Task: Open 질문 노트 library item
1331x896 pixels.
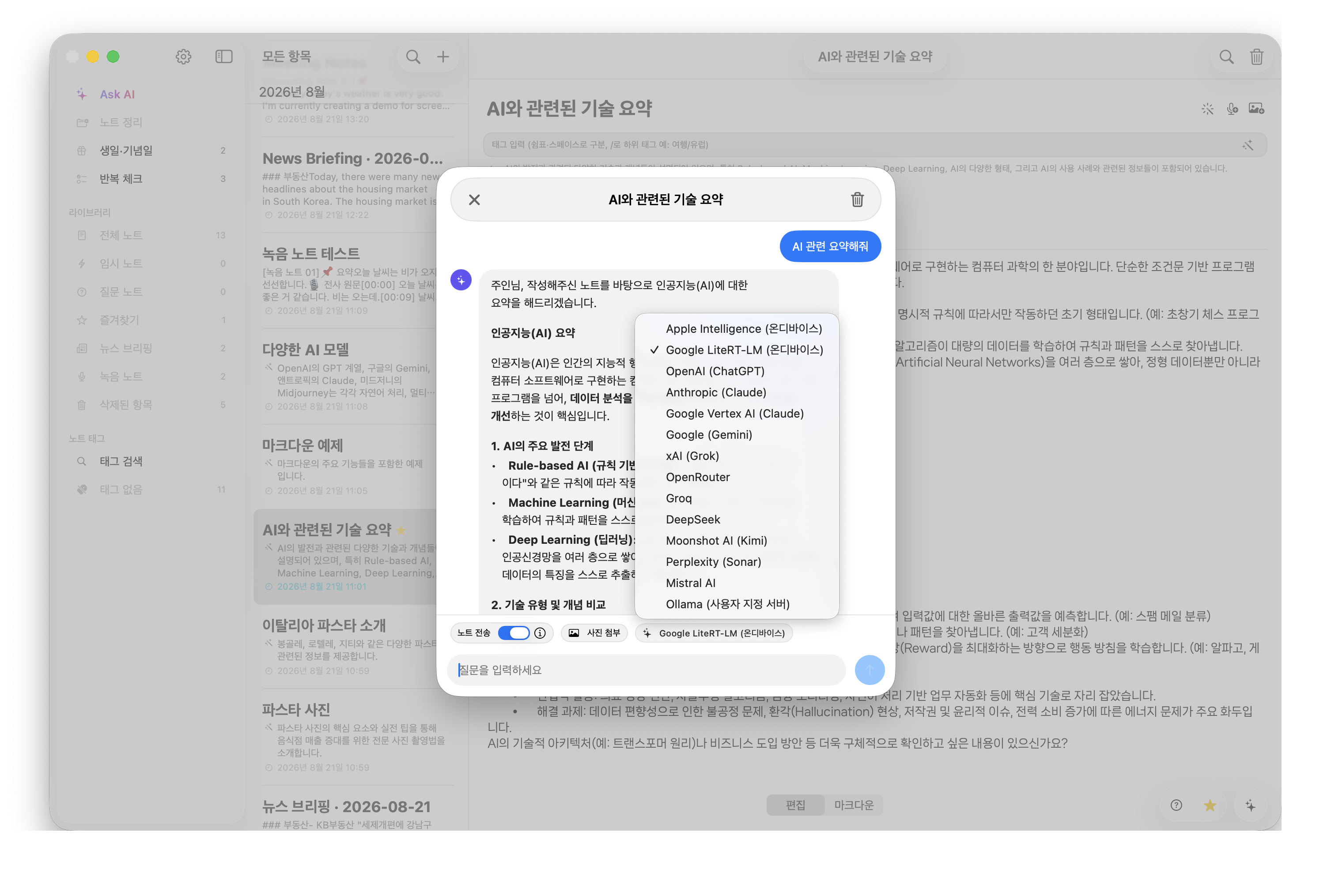Action: [151, 292]
